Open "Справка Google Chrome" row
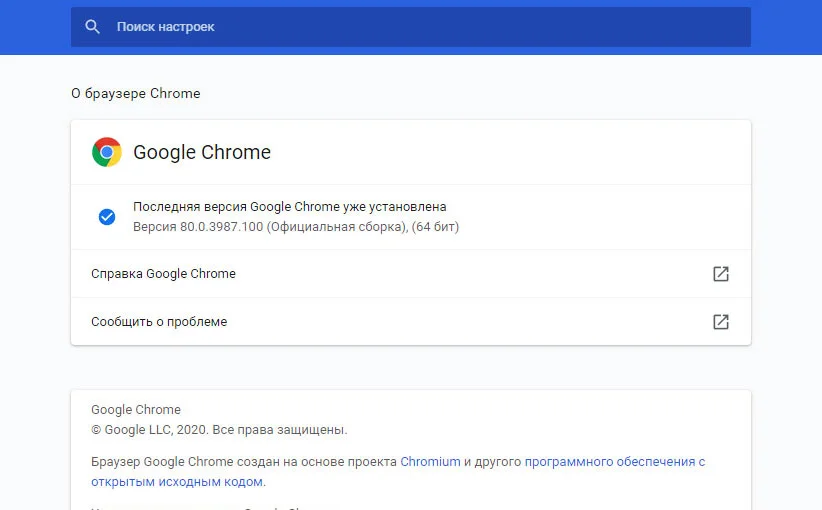The width and height of the screenshot is (822, 510). tap(410, 274)
